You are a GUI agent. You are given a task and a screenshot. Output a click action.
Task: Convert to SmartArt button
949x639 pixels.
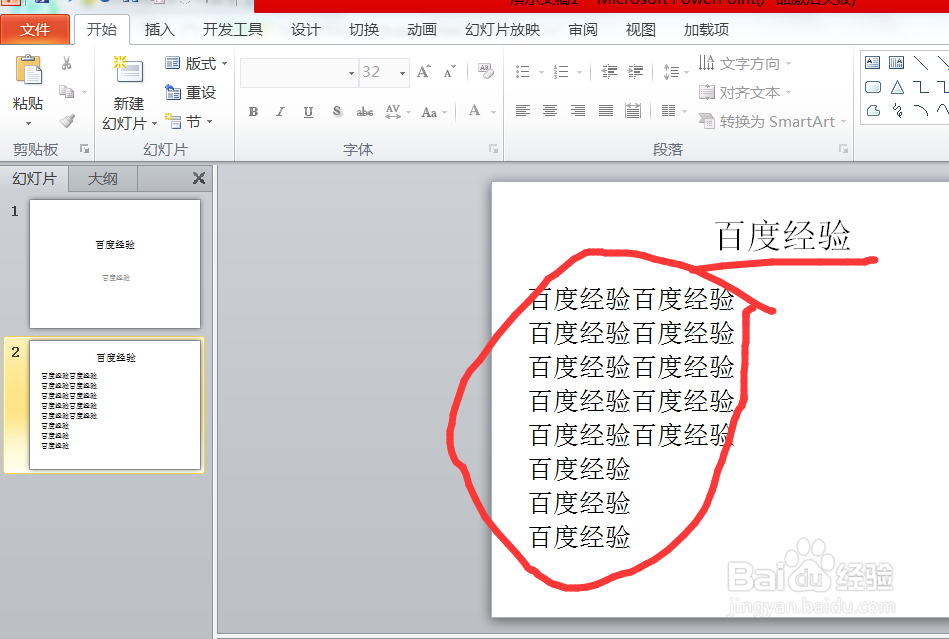(x=772, y=122)
